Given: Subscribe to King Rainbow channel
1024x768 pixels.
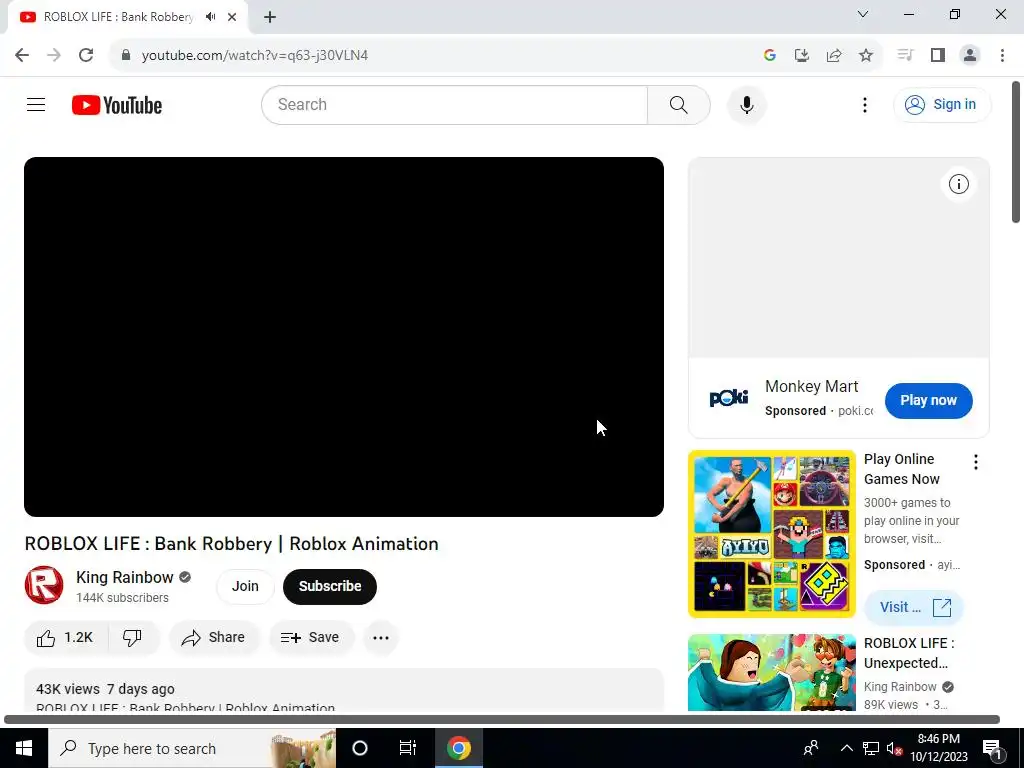Looking at the screenshot, I should 330,586.
